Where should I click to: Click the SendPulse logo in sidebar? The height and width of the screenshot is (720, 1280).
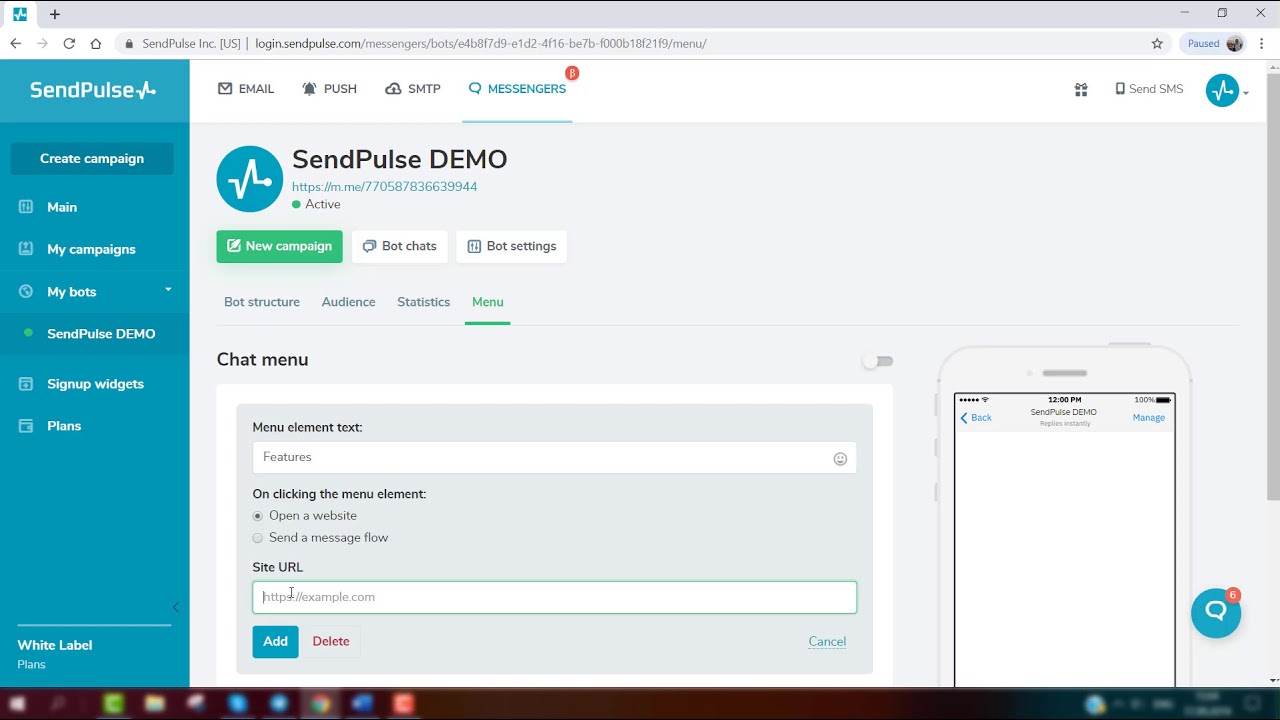point(93,90)
